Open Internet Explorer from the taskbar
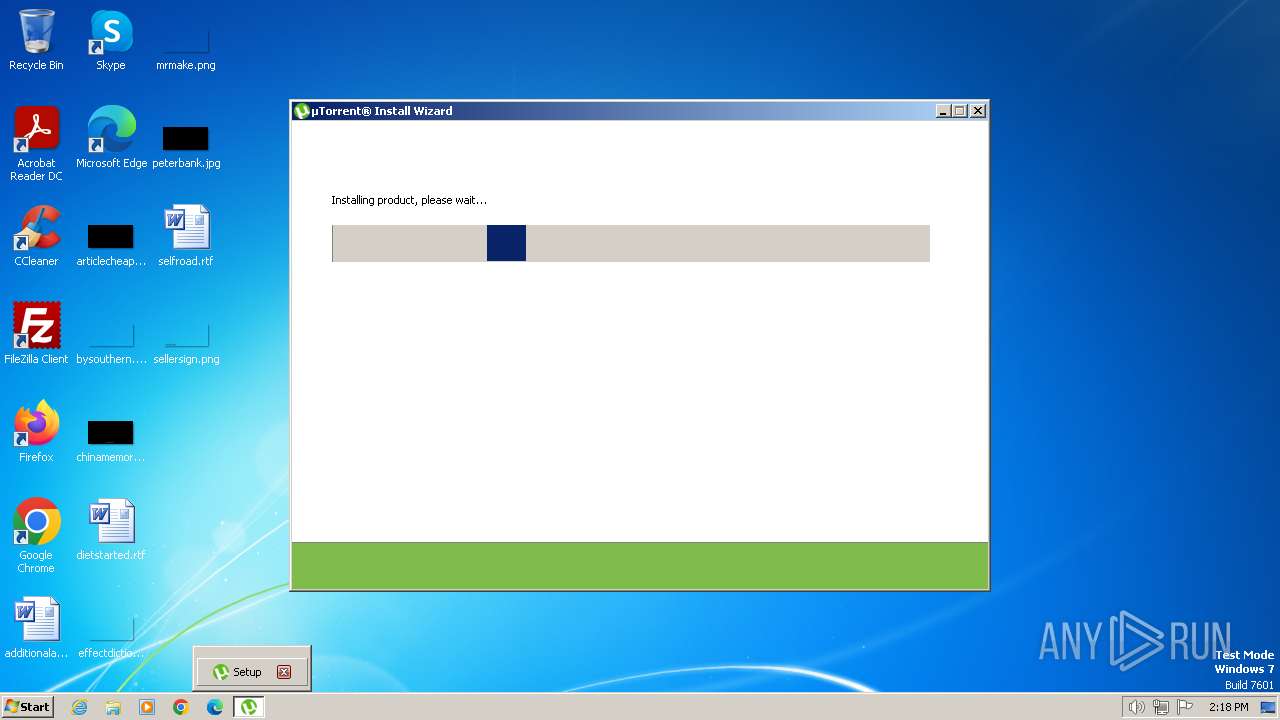Viewport: 1280px width, 720px height. [79, 707]
